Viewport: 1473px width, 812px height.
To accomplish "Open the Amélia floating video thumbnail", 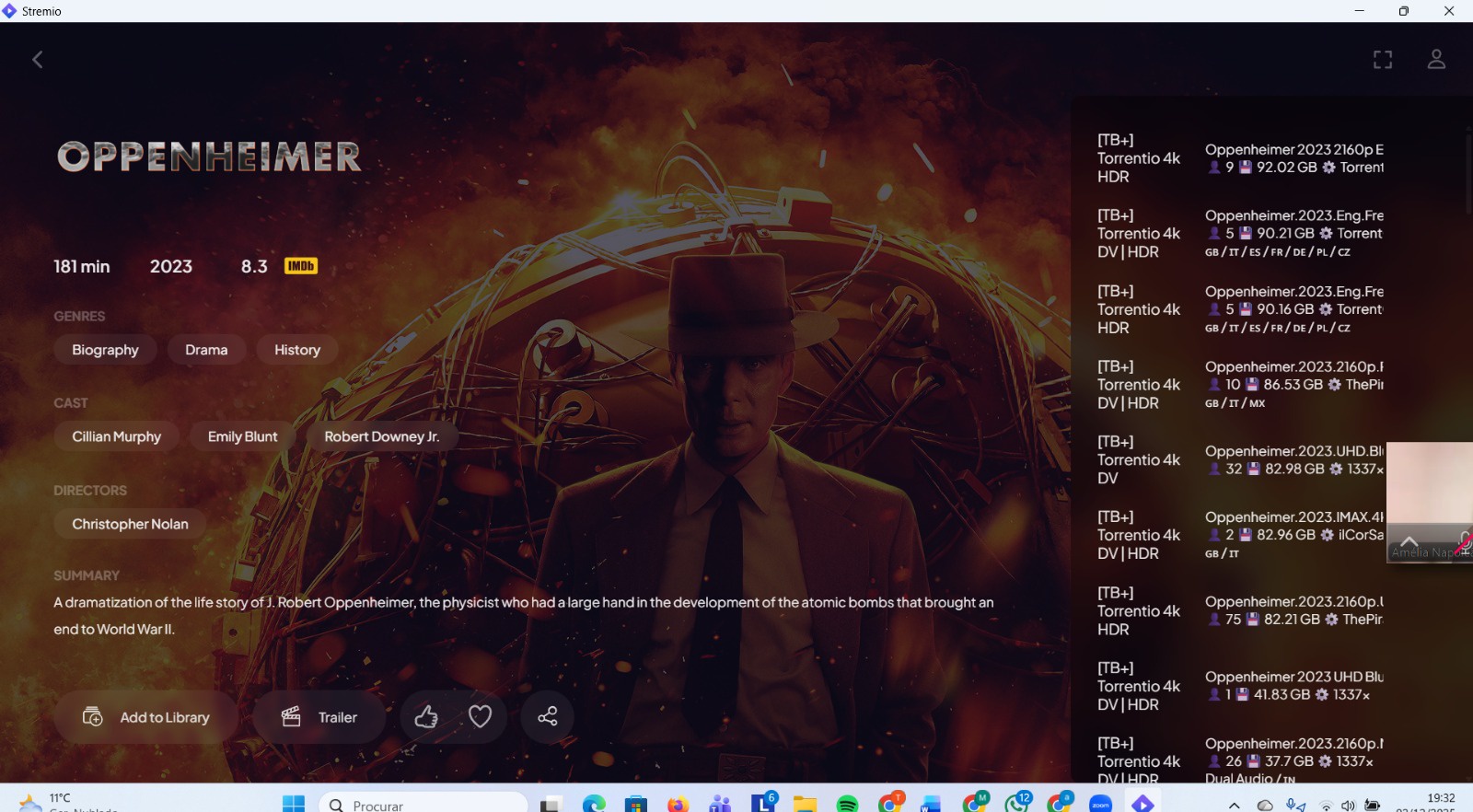I will coord(1430,502).
